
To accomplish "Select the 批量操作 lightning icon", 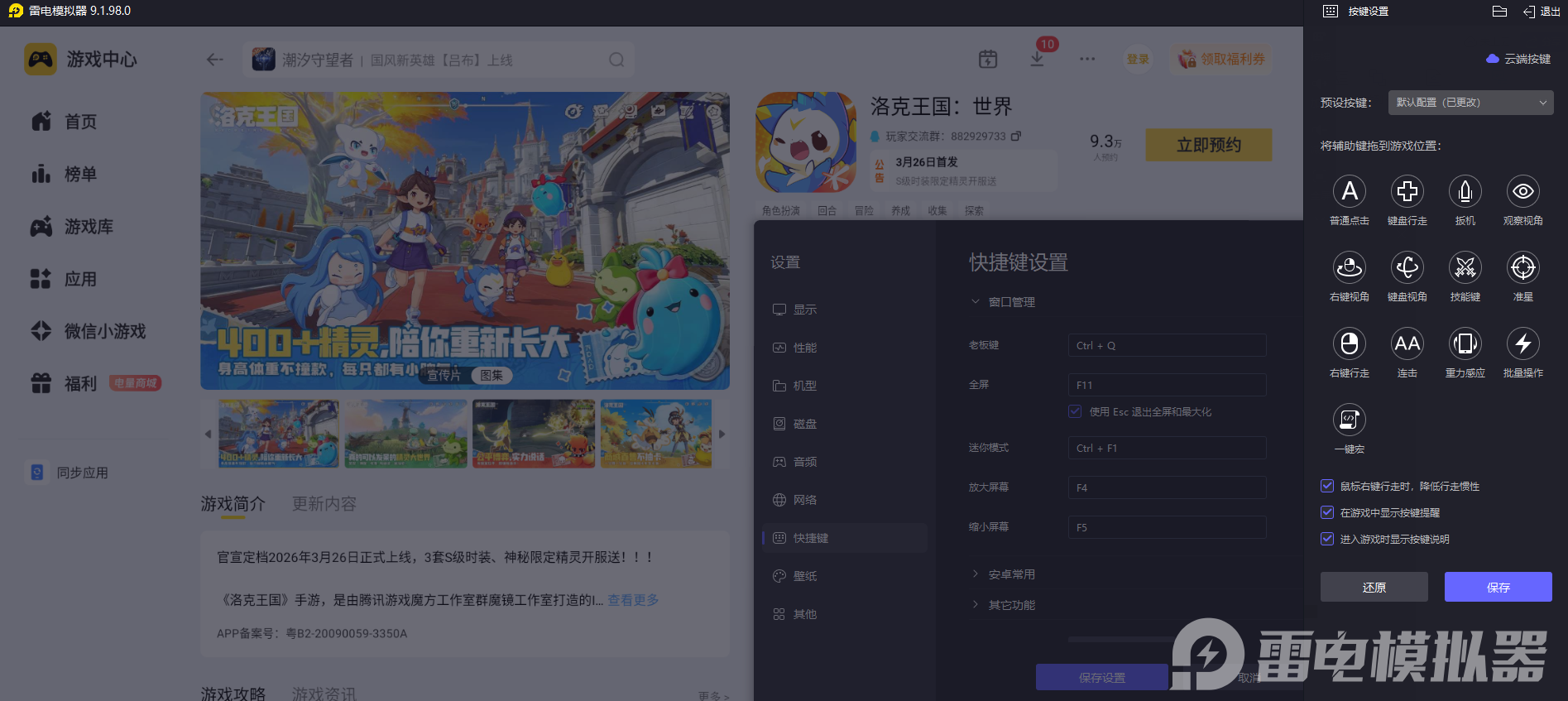I will (1522, 344).
